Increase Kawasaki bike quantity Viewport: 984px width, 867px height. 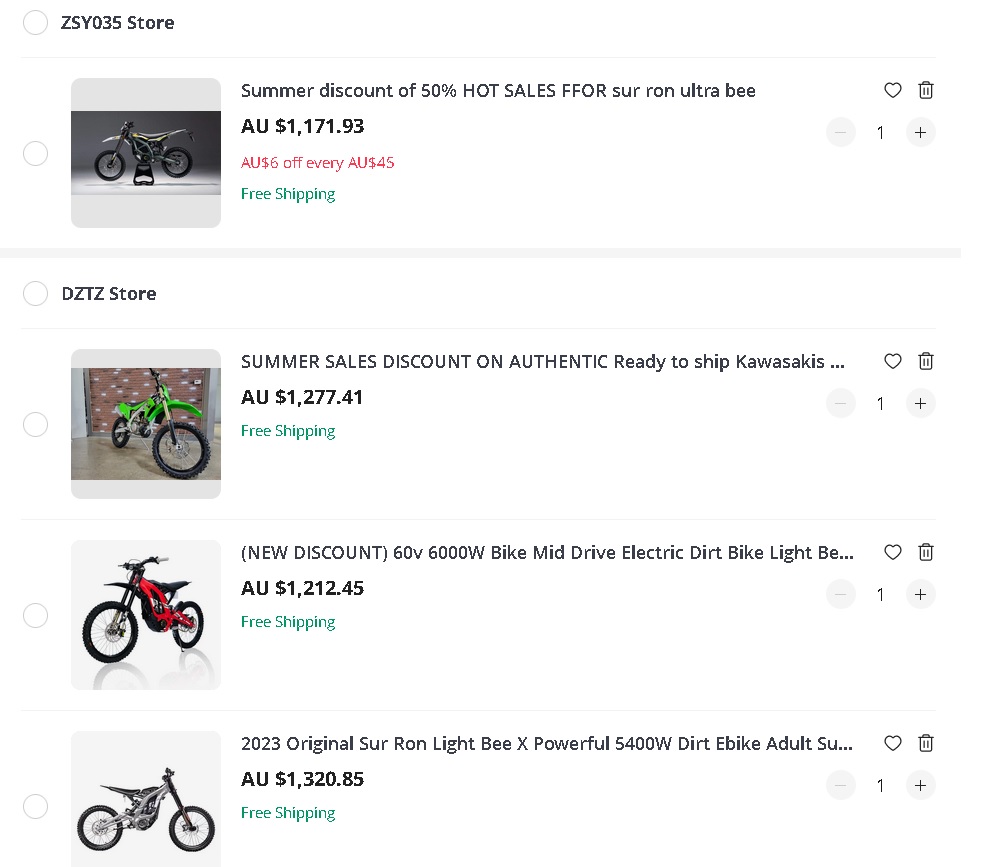coord(920,403)
